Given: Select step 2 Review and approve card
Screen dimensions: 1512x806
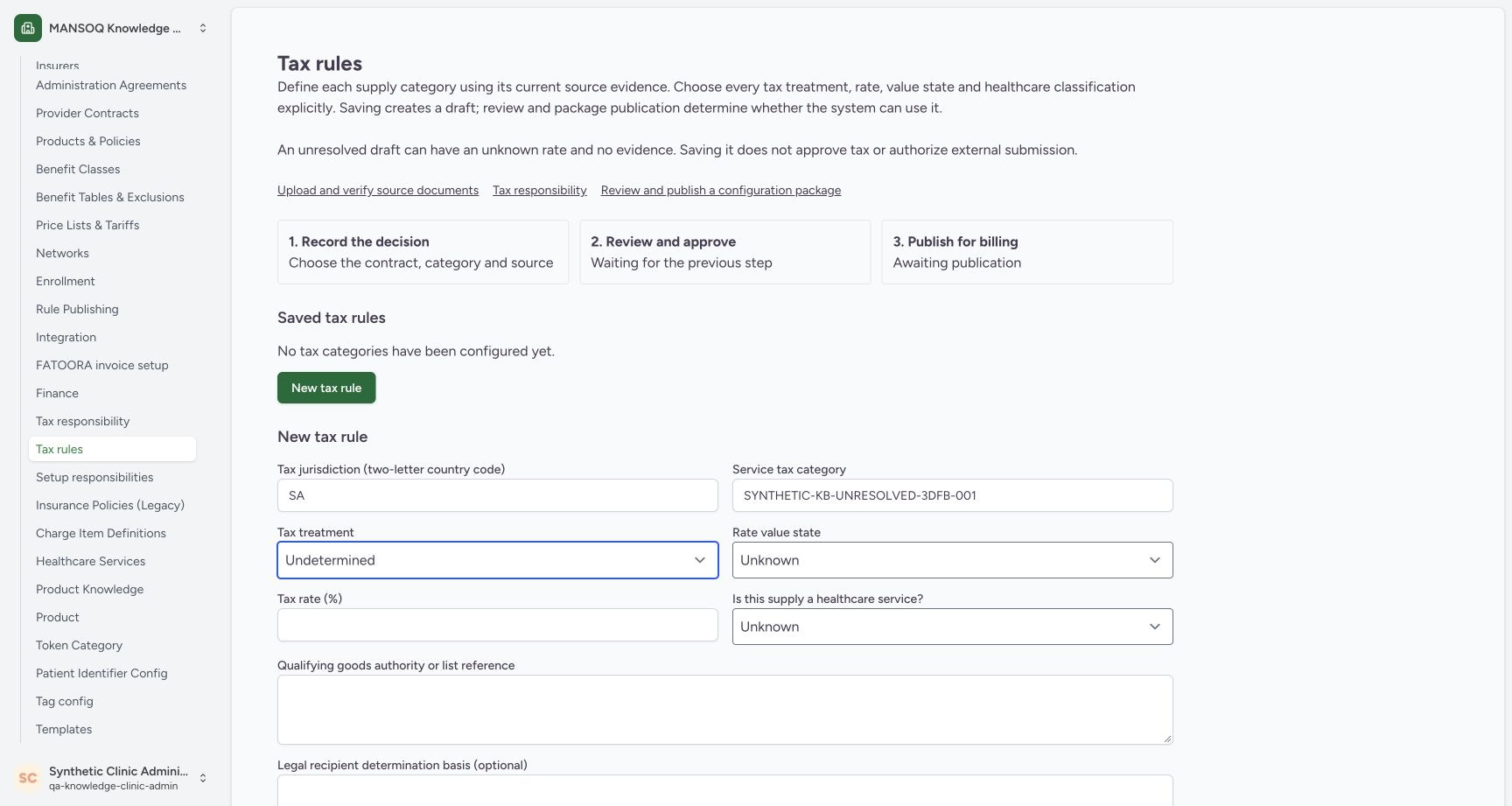Looking at the screenshot, I should pos(724,252).
